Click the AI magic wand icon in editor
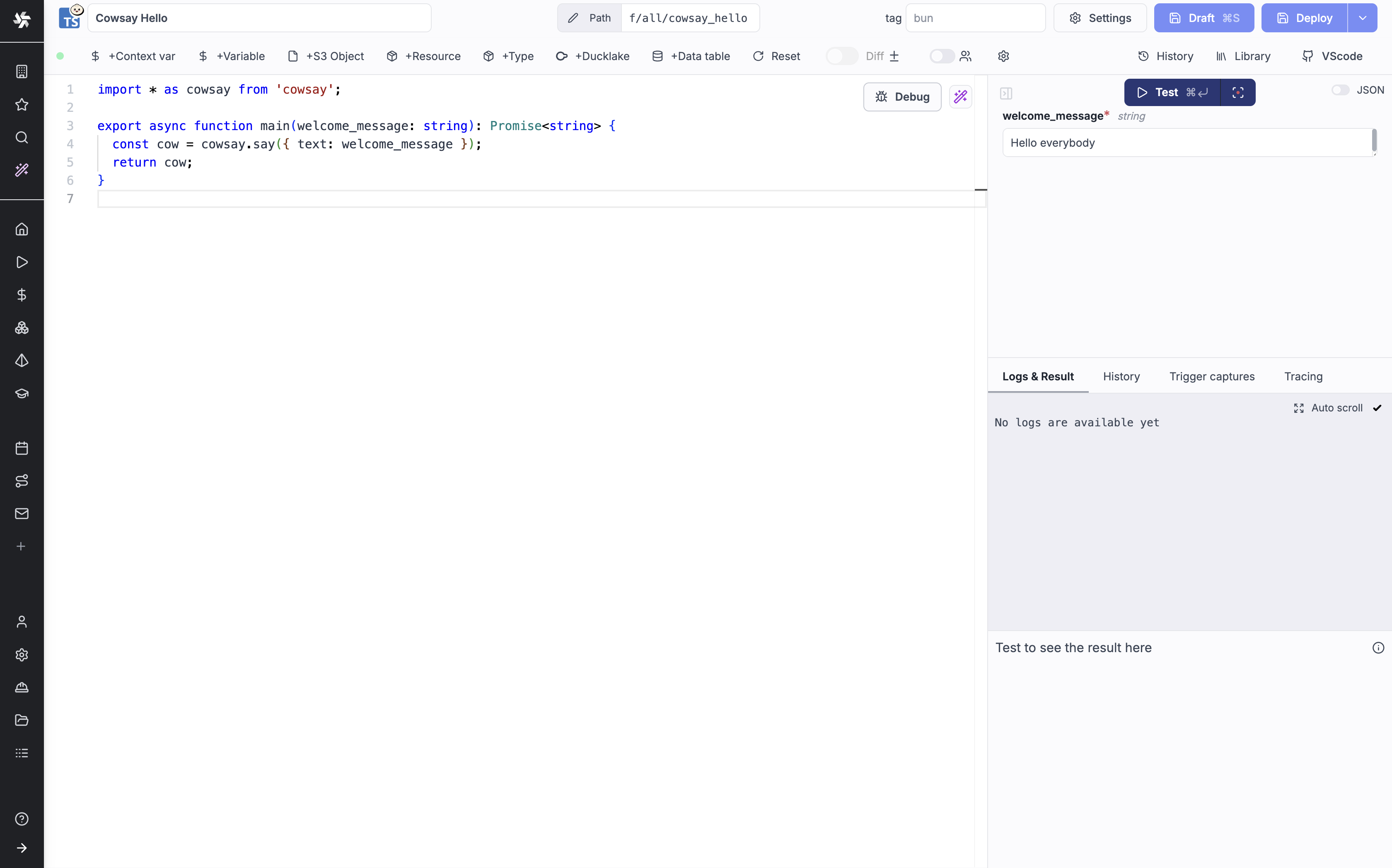This screenshot has width=1392, height=868. [x=960, y=97]
